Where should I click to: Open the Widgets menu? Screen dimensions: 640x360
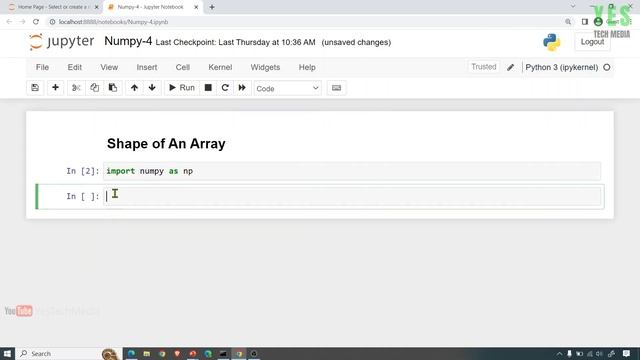pos(265,67)
